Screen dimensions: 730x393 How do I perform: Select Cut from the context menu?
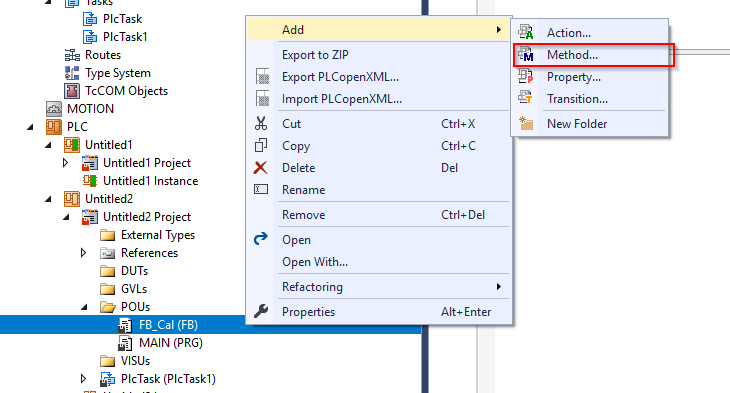click(x=379, y=124)
